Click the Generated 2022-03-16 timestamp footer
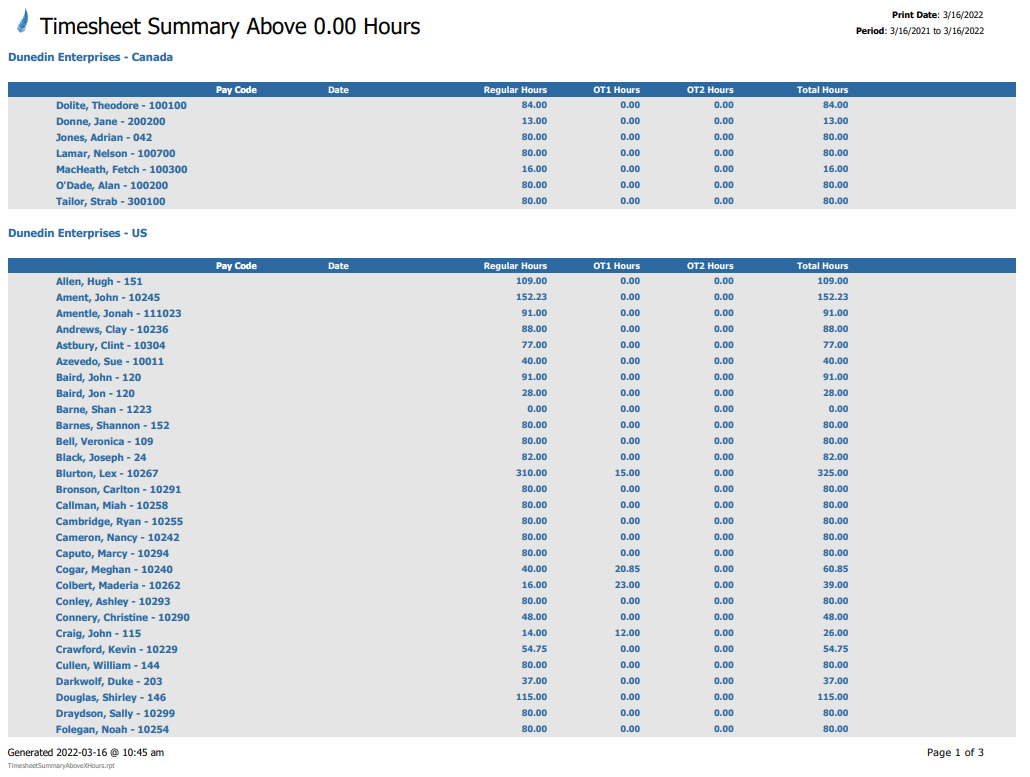The image size is (1030, 777). pyautogui.click(x=86, y=752)
